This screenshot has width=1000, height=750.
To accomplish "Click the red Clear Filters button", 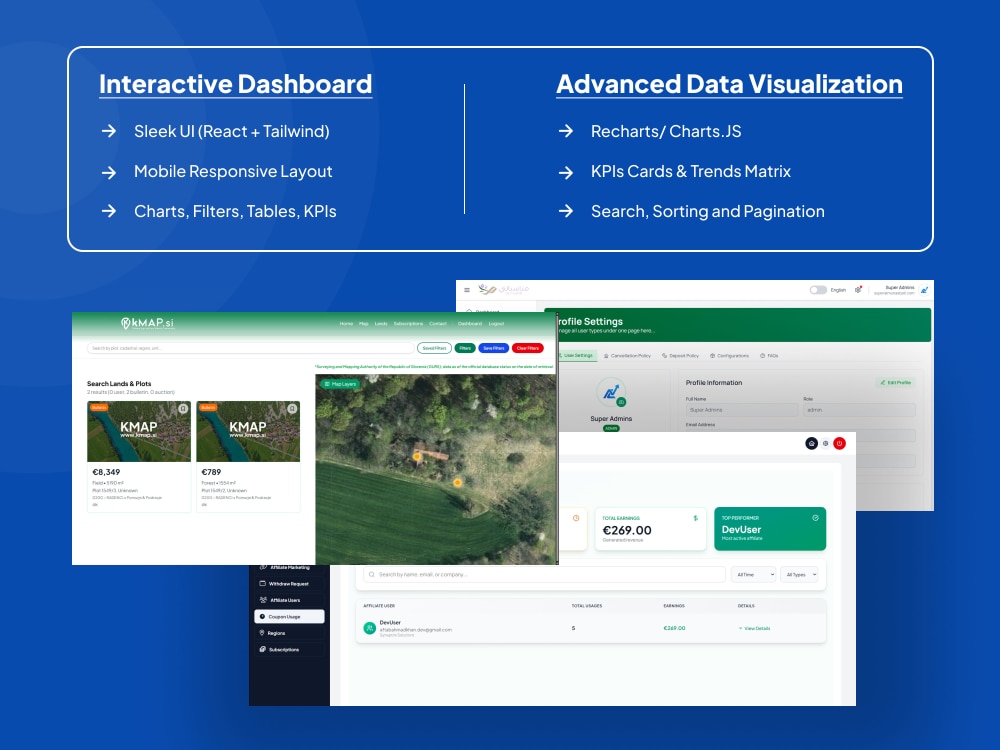I will tap(527, 348).
